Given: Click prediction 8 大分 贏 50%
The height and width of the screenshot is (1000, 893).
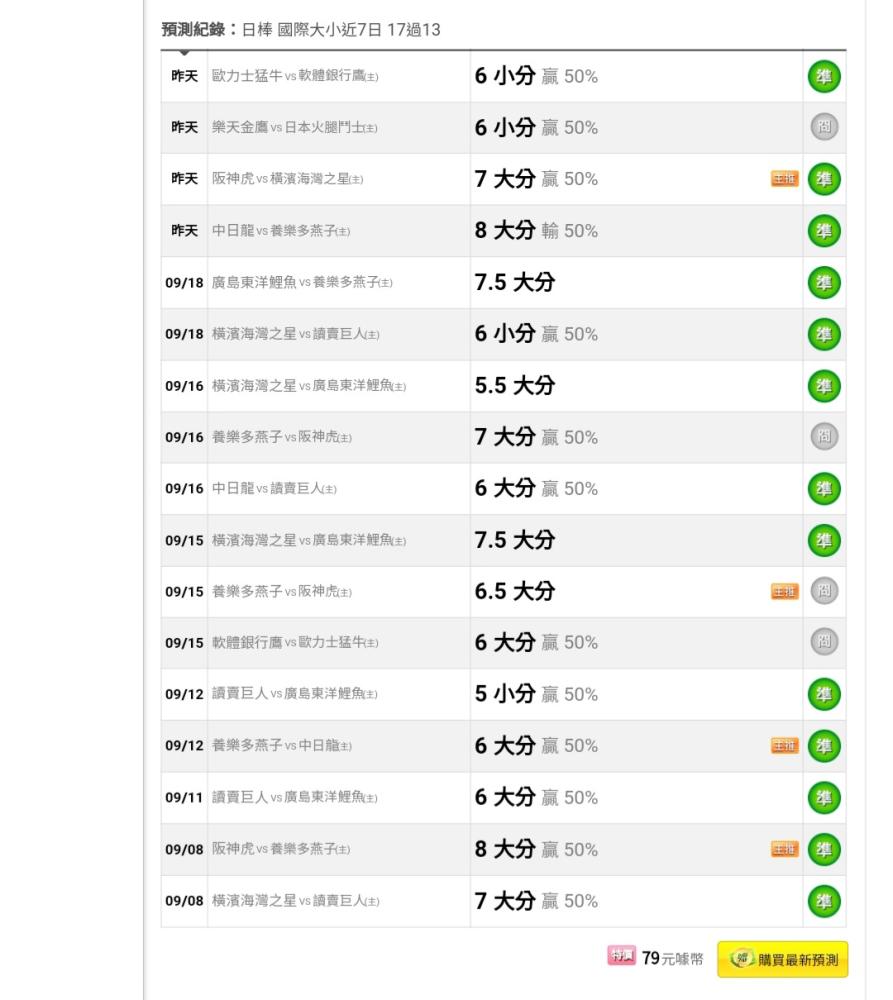Looking at the screenshot, I should coord(536,849).
